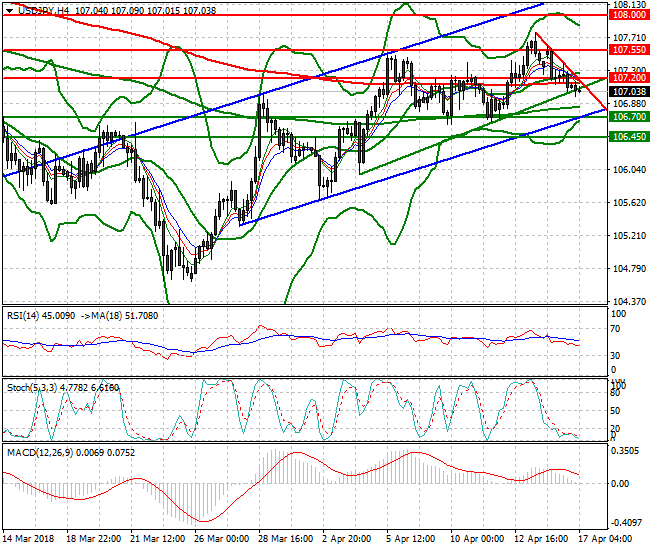
Task: Click the 21 Mar 12:00 time label
Action: click(x=158, y=539)
